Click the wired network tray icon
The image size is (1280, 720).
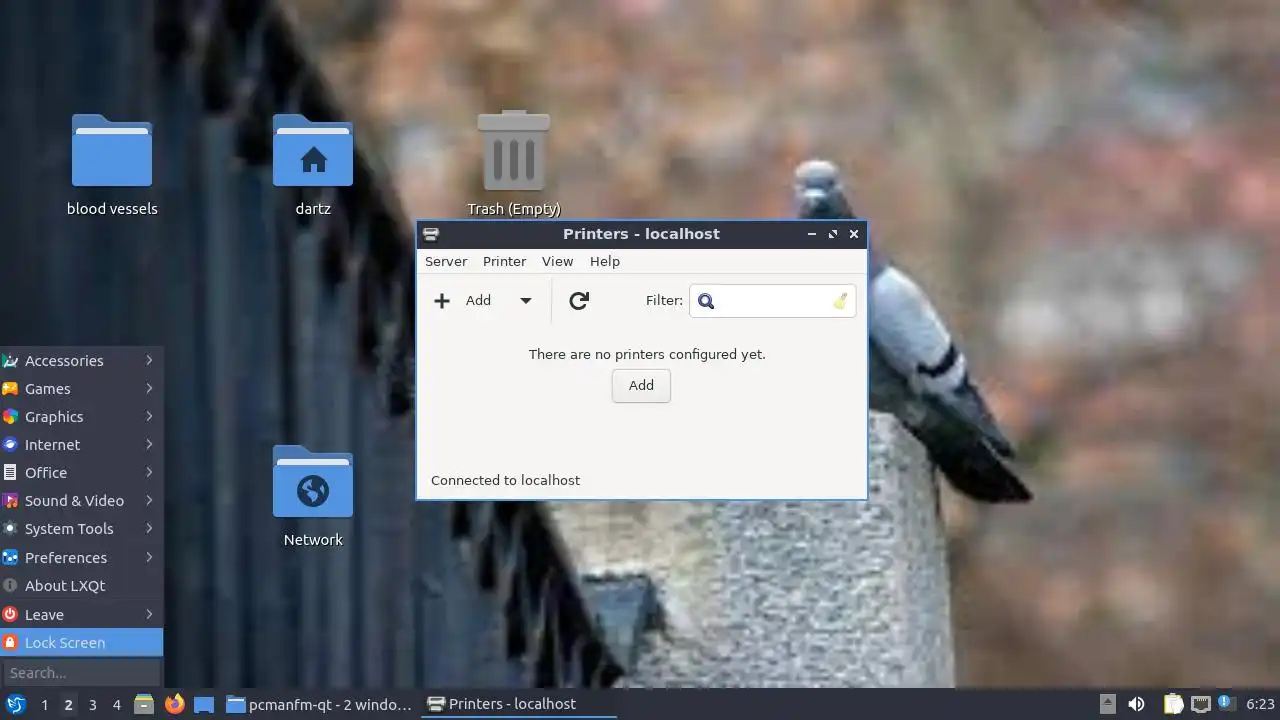pyautogui.click(x=1200, y=704)
